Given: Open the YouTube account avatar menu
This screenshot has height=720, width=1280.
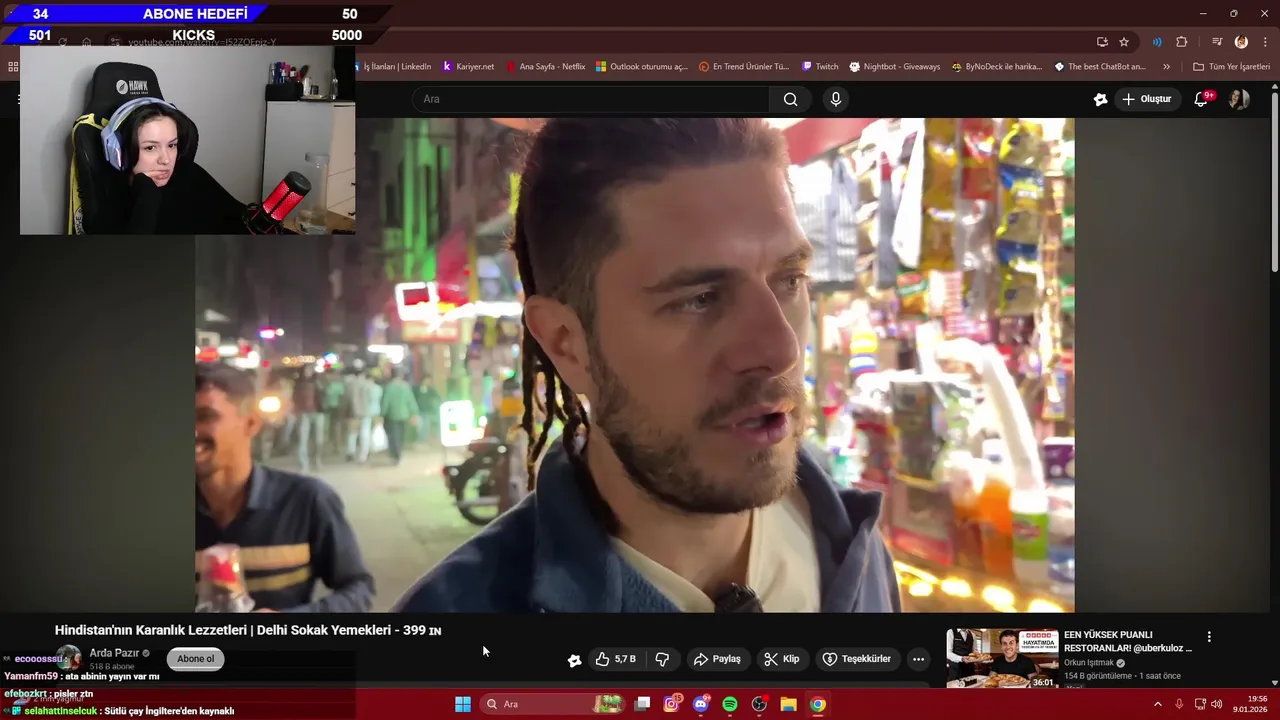Looking at the screenshot, I should [1239, 99].
